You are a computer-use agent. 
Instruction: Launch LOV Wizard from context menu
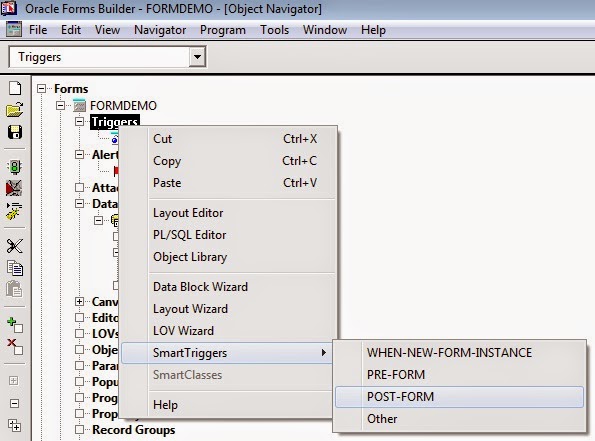point(228,331)
